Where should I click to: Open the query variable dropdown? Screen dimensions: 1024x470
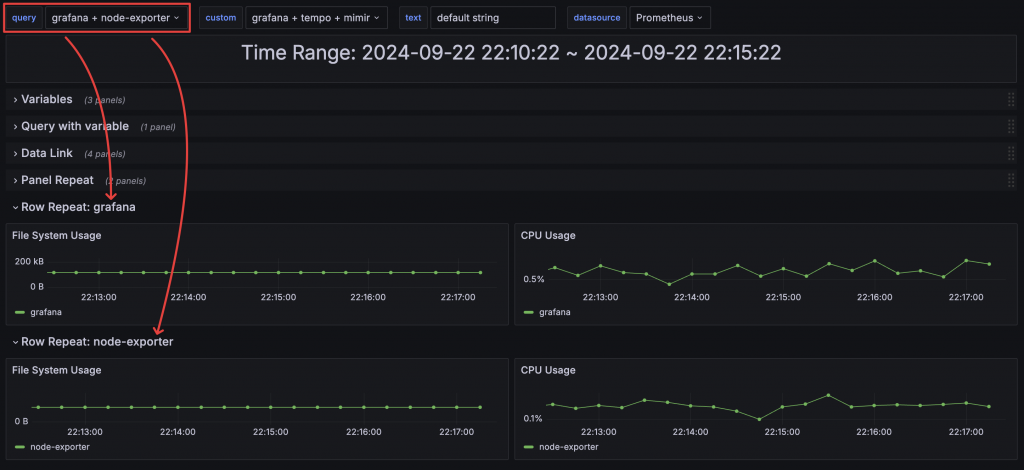tap(116, 18)
